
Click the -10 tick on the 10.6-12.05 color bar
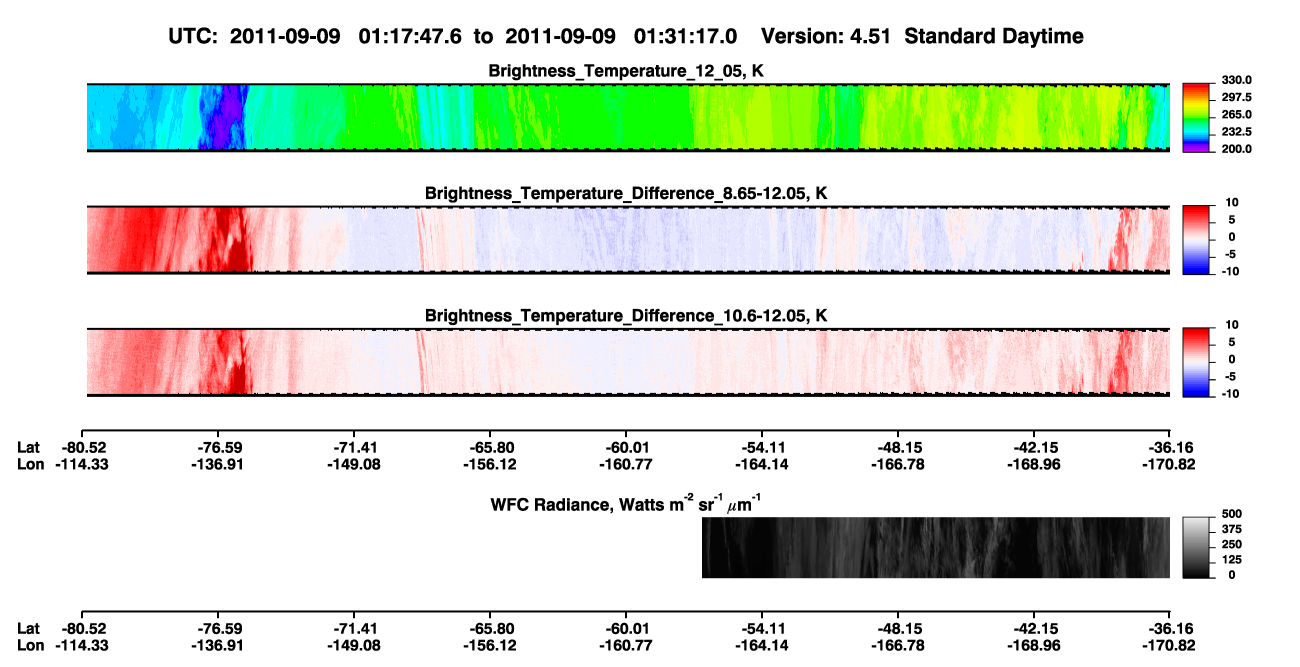point(1230,393)
